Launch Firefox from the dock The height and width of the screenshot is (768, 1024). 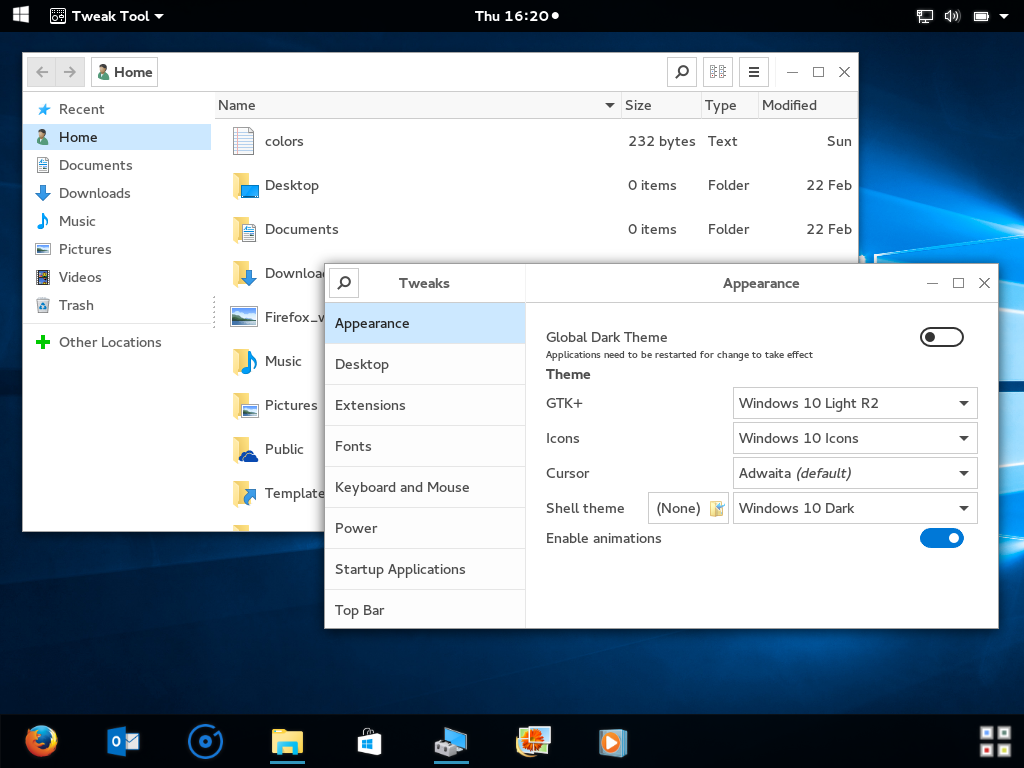(41, 742)
